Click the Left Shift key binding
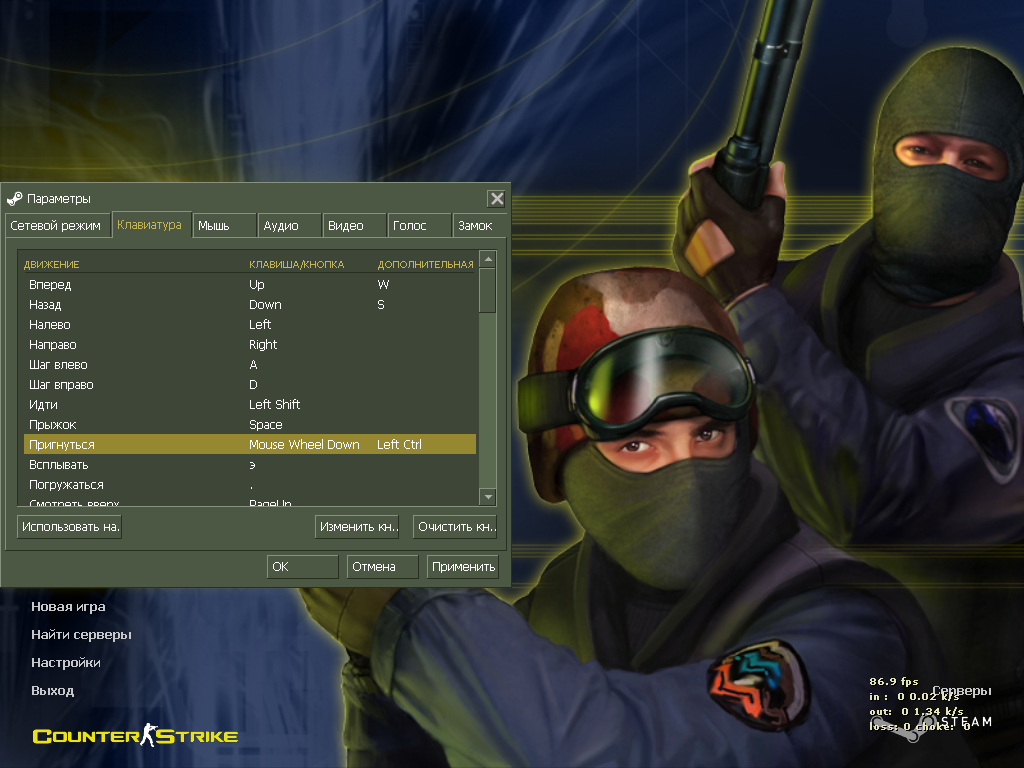This screenshot has height=768, width=1024. point(274,405)
